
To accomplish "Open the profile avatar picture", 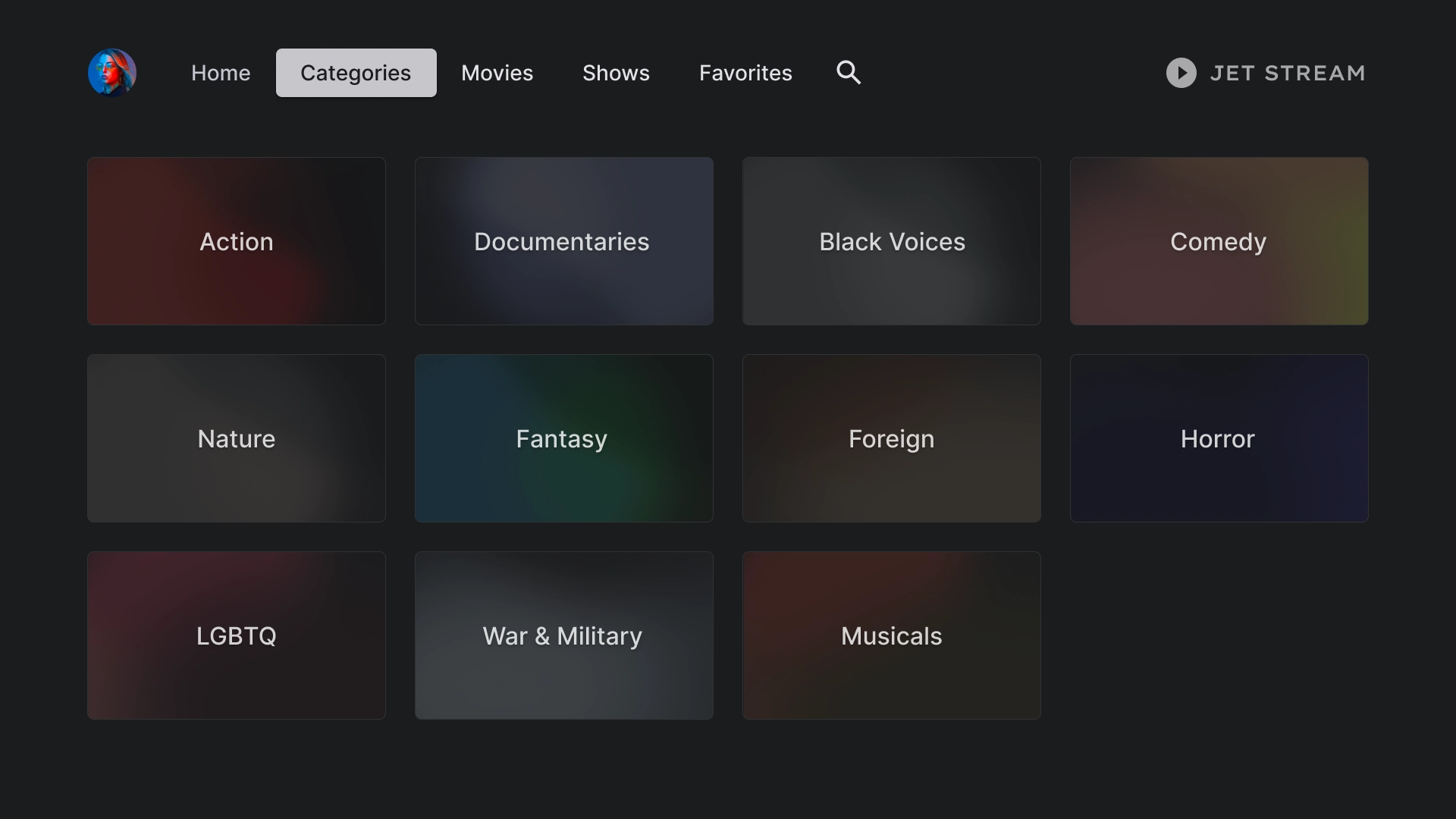I will [111, 72].
